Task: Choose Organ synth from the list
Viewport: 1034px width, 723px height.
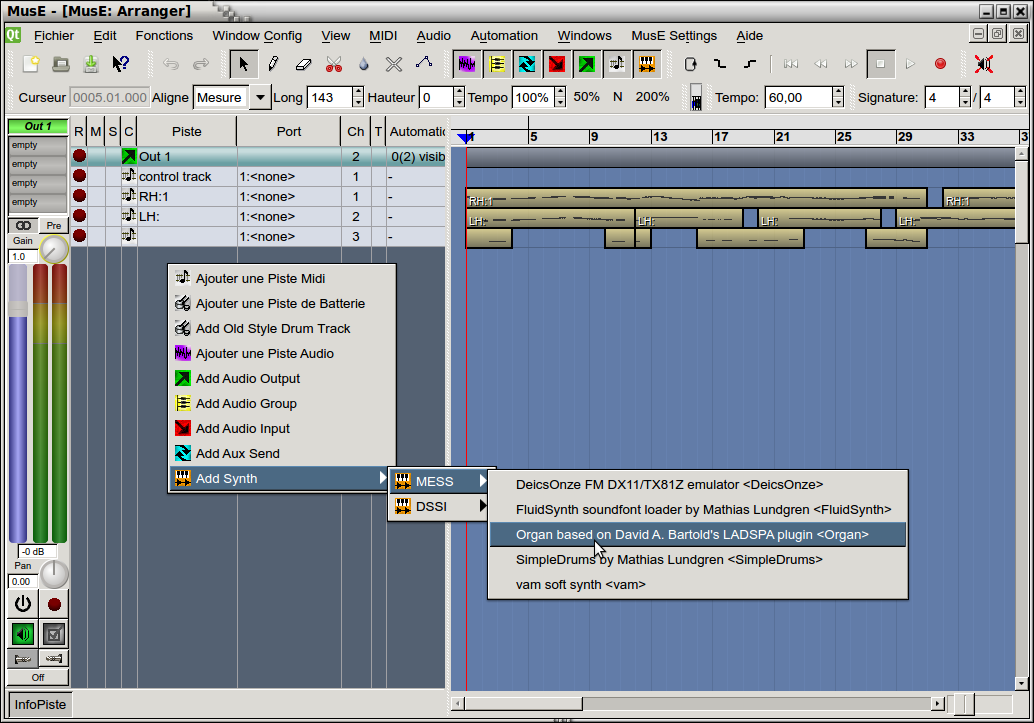Action: [692, 535]
